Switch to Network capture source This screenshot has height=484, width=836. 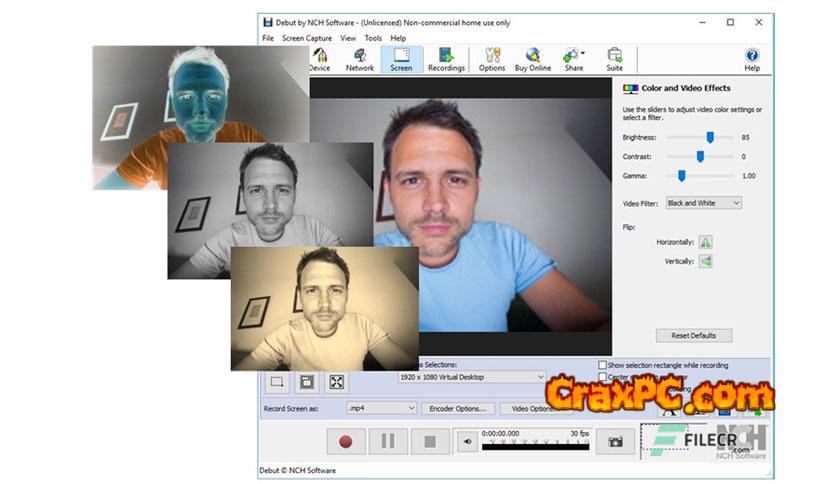click(360, 60)
